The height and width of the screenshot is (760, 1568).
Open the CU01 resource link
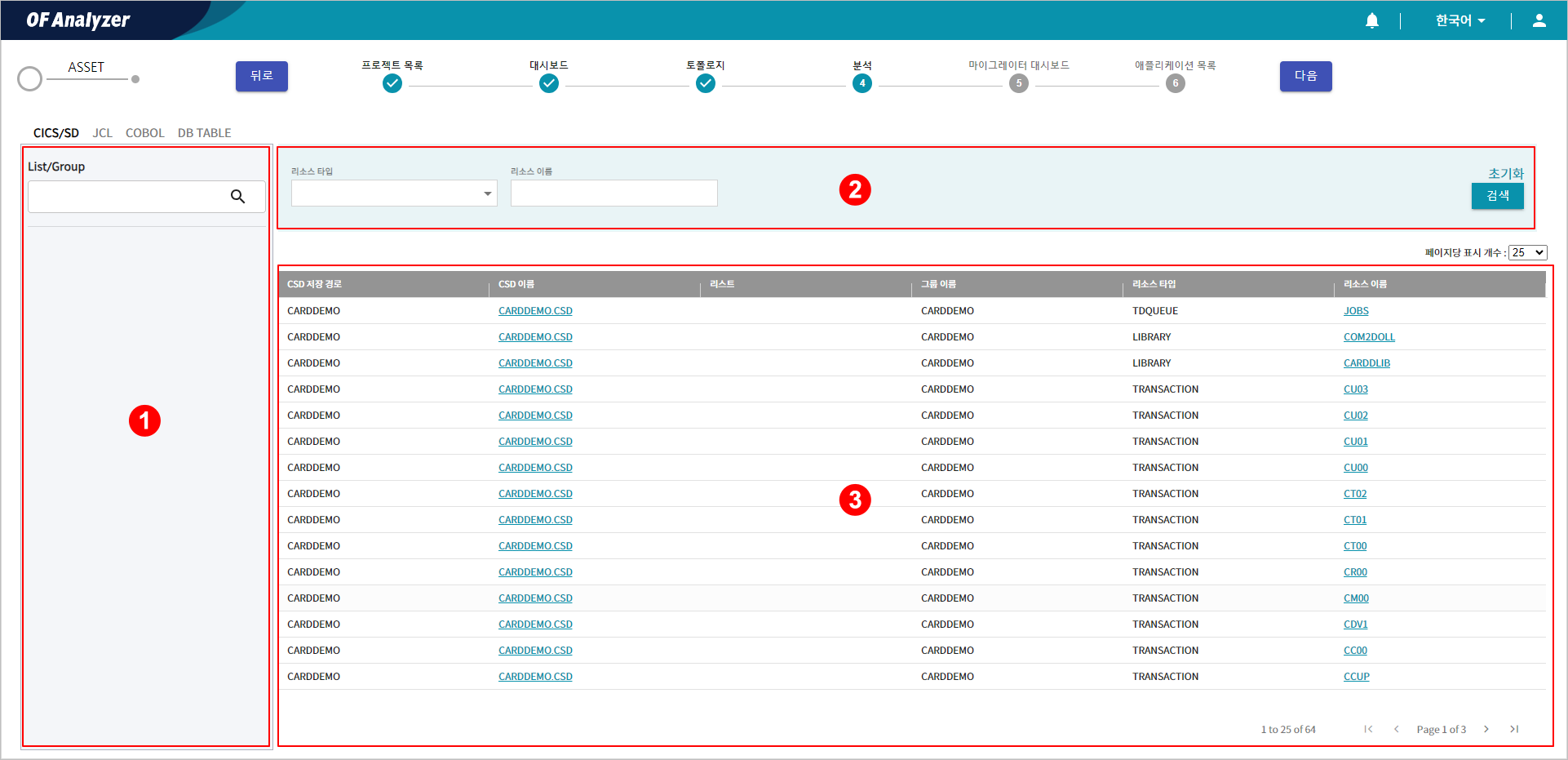[x=1356, y=442]
